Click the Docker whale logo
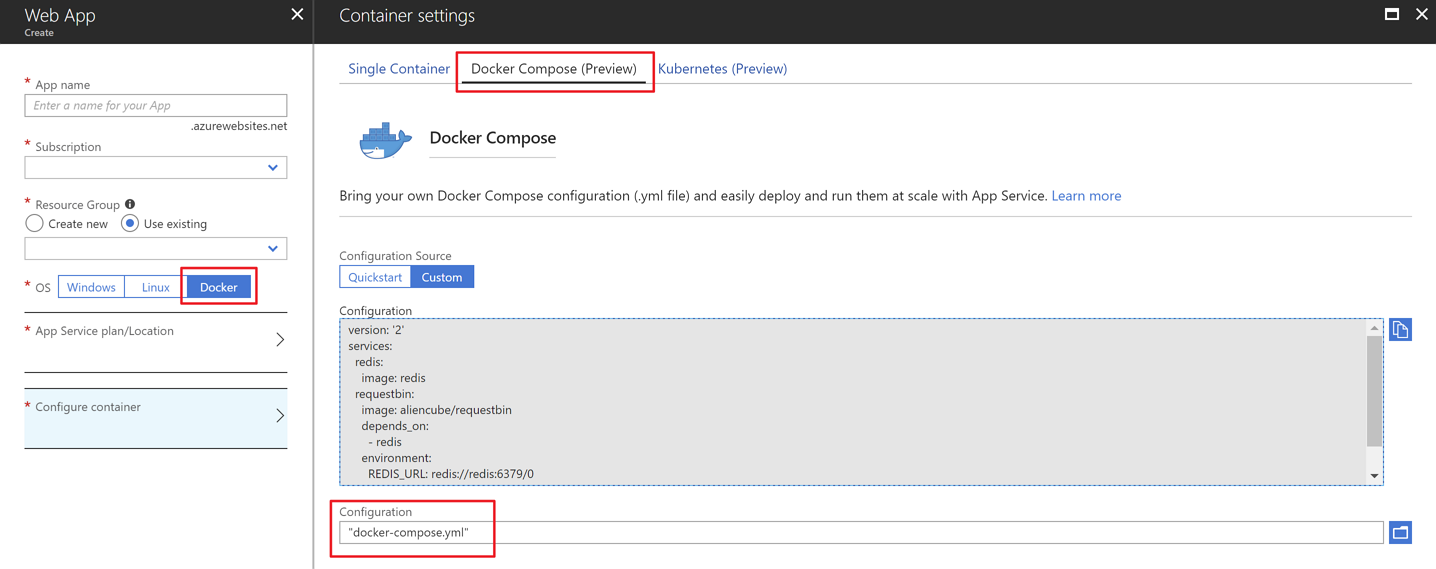 pyautogui.click(x=385, y=141)
